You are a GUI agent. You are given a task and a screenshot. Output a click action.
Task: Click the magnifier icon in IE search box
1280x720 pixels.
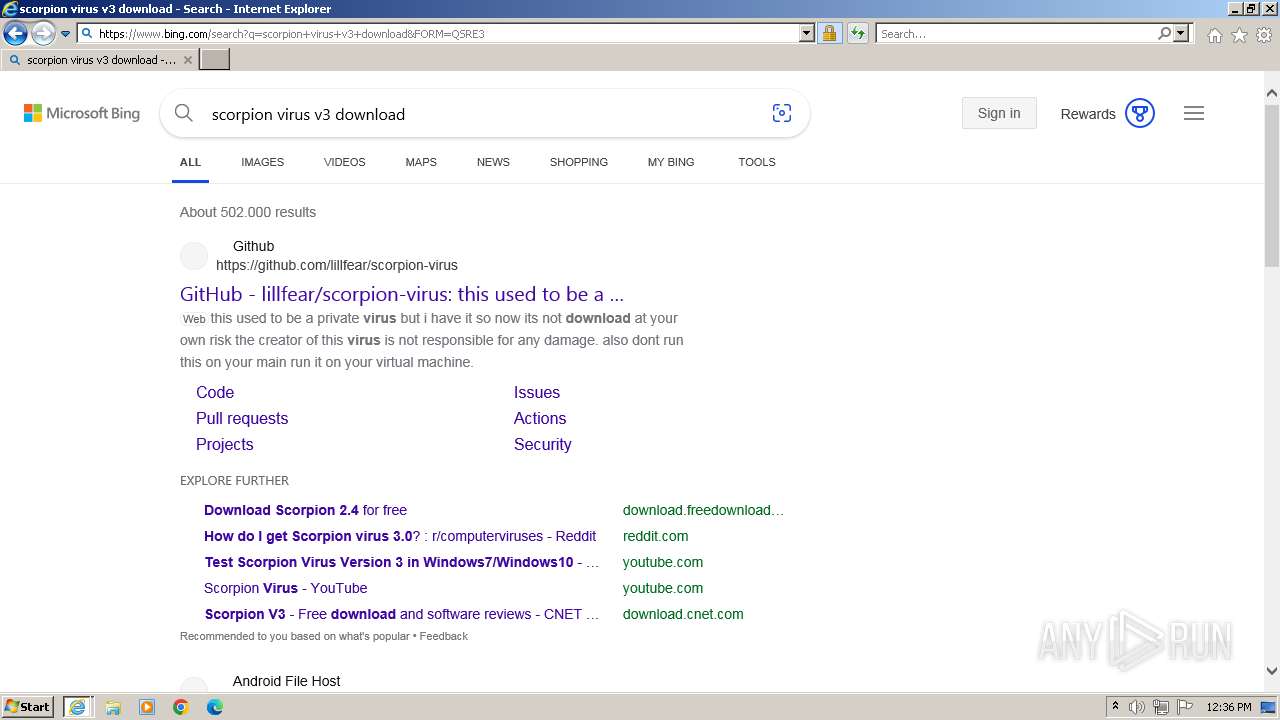[x=1164, y=33]
